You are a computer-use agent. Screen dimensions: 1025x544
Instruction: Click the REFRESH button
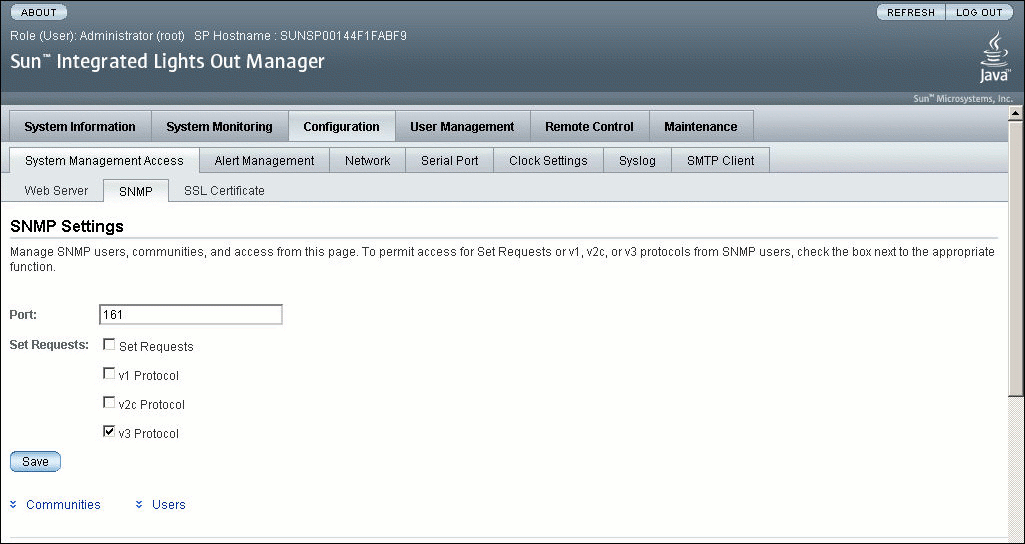click(x=911, y=12)
